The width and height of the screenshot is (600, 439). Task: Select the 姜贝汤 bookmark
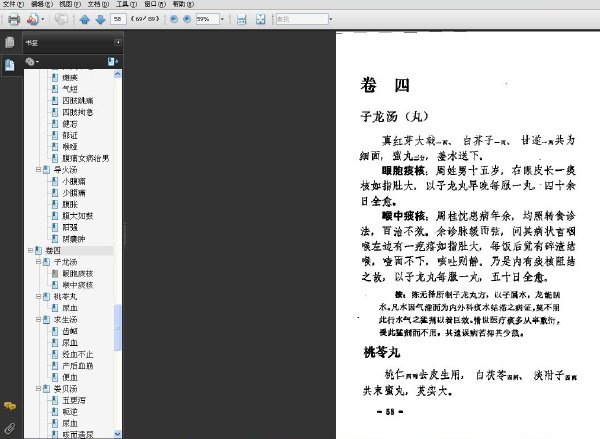(x=65, y=389)
